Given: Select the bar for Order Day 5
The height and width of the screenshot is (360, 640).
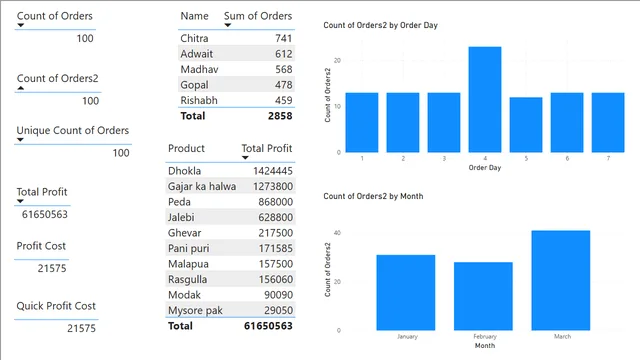Looking at the screenshot, I should (x=526, y=125).
